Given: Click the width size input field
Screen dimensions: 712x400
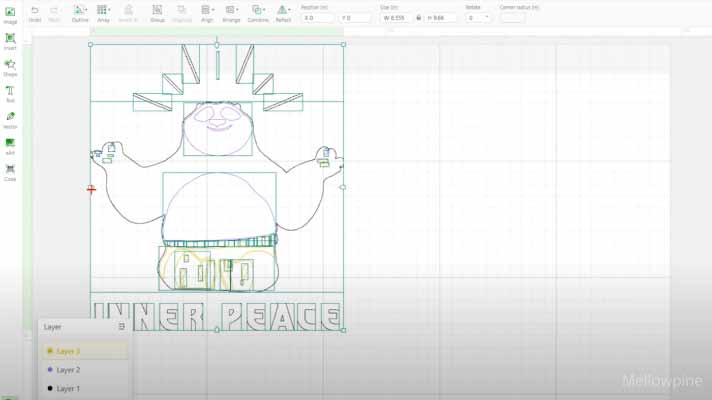Looking at the screenshot, I should click(397, 18).
